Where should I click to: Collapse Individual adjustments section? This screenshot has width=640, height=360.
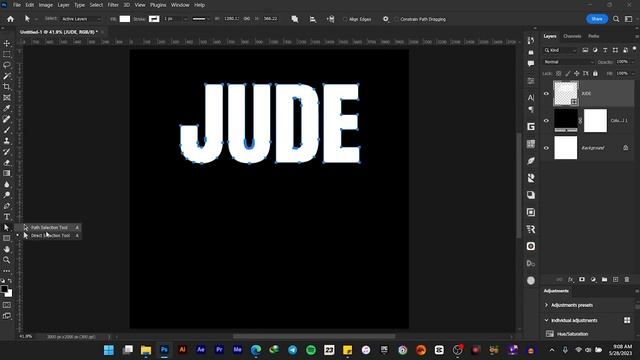[x=547, y=320]
